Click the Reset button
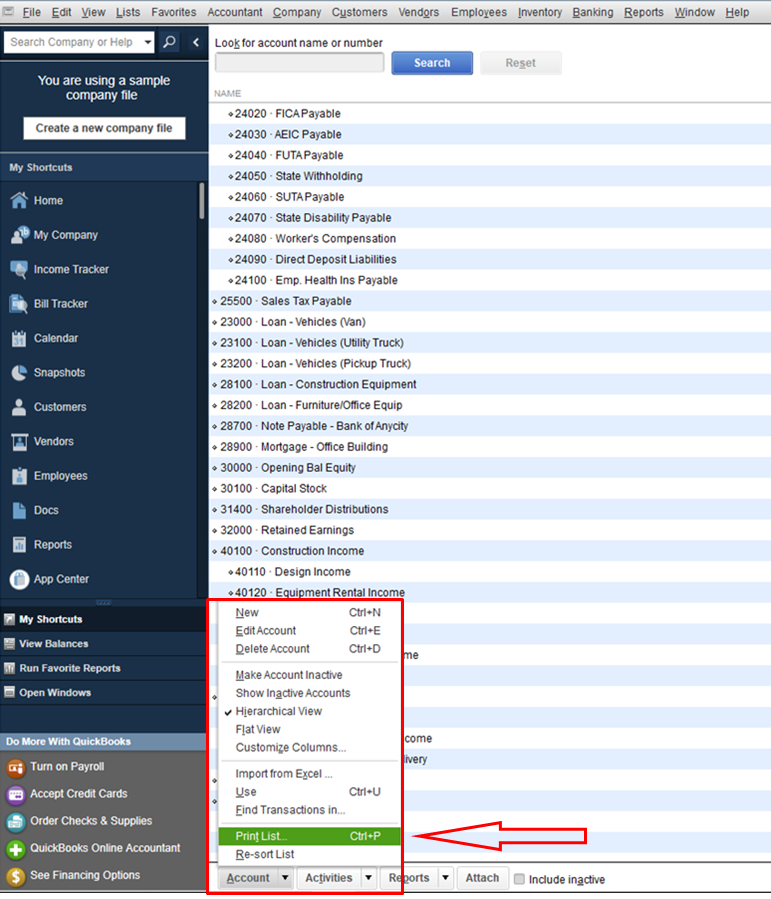 pyautogui.click(x=520, y=63)
